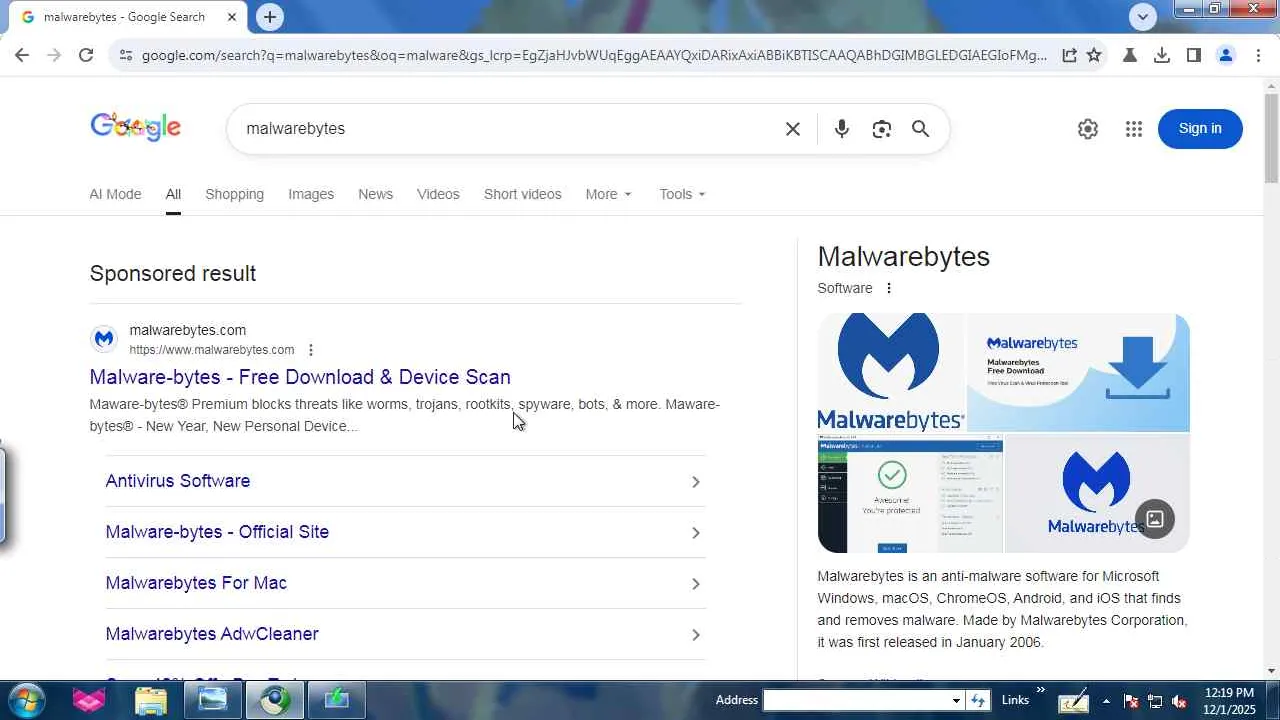Click the more images icon in knowledge panel

pos(1155,519)
